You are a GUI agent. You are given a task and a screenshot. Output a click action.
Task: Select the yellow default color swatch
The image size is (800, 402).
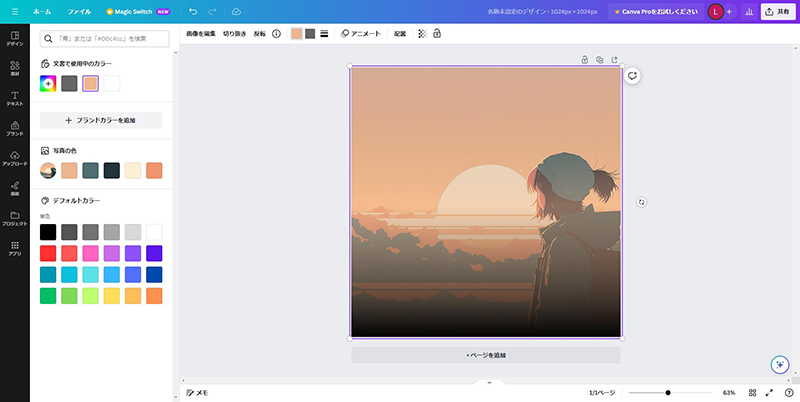(x=112, y=296)
